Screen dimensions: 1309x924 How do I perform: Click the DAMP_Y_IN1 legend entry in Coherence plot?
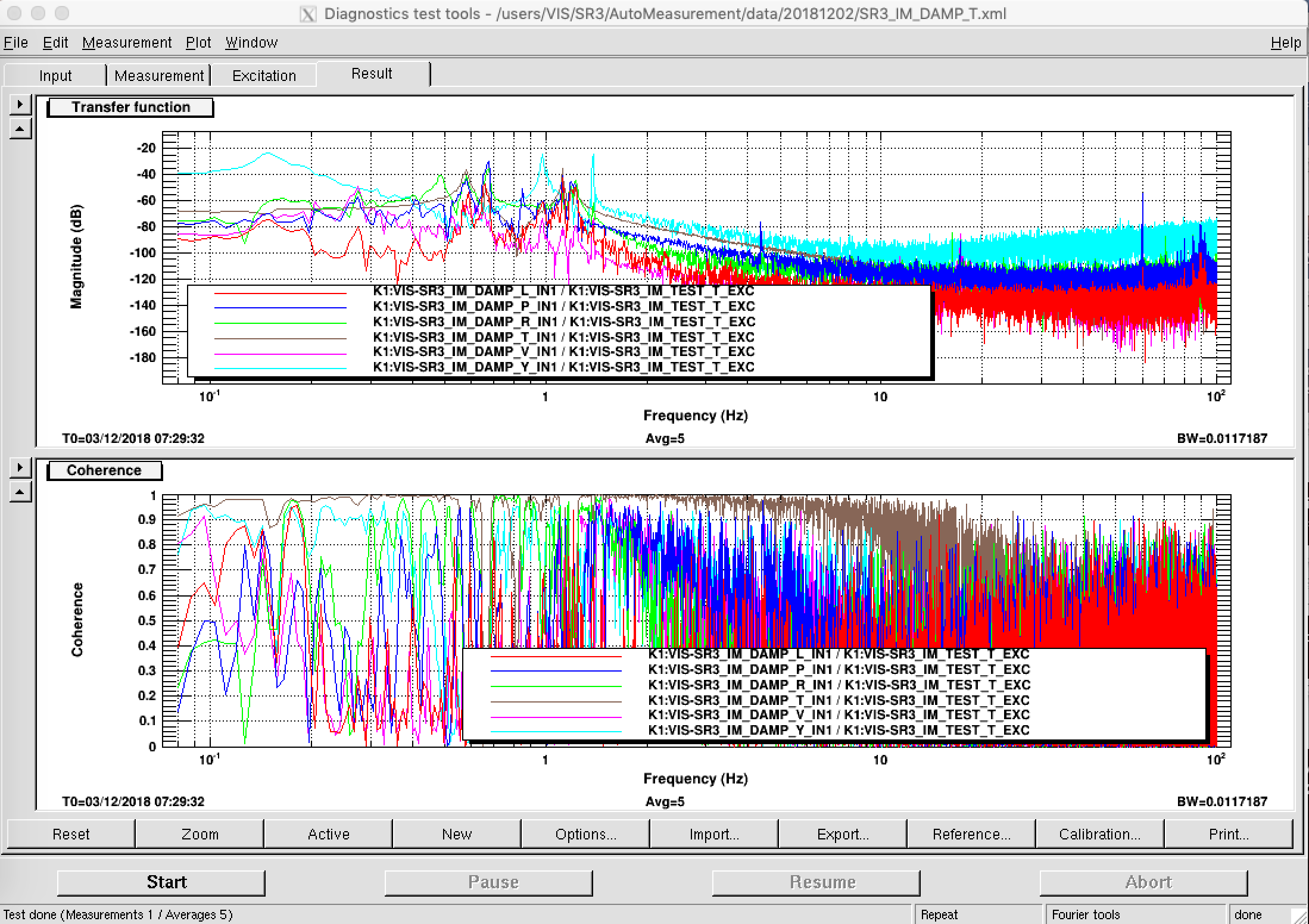point(839,730)
